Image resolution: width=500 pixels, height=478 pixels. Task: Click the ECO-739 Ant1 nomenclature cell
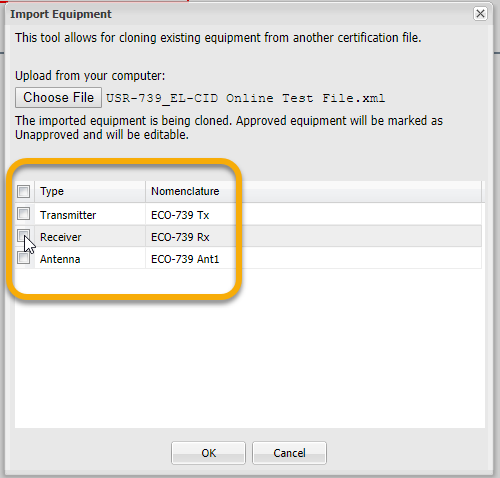pyautogui.click(x=313, y=259)
